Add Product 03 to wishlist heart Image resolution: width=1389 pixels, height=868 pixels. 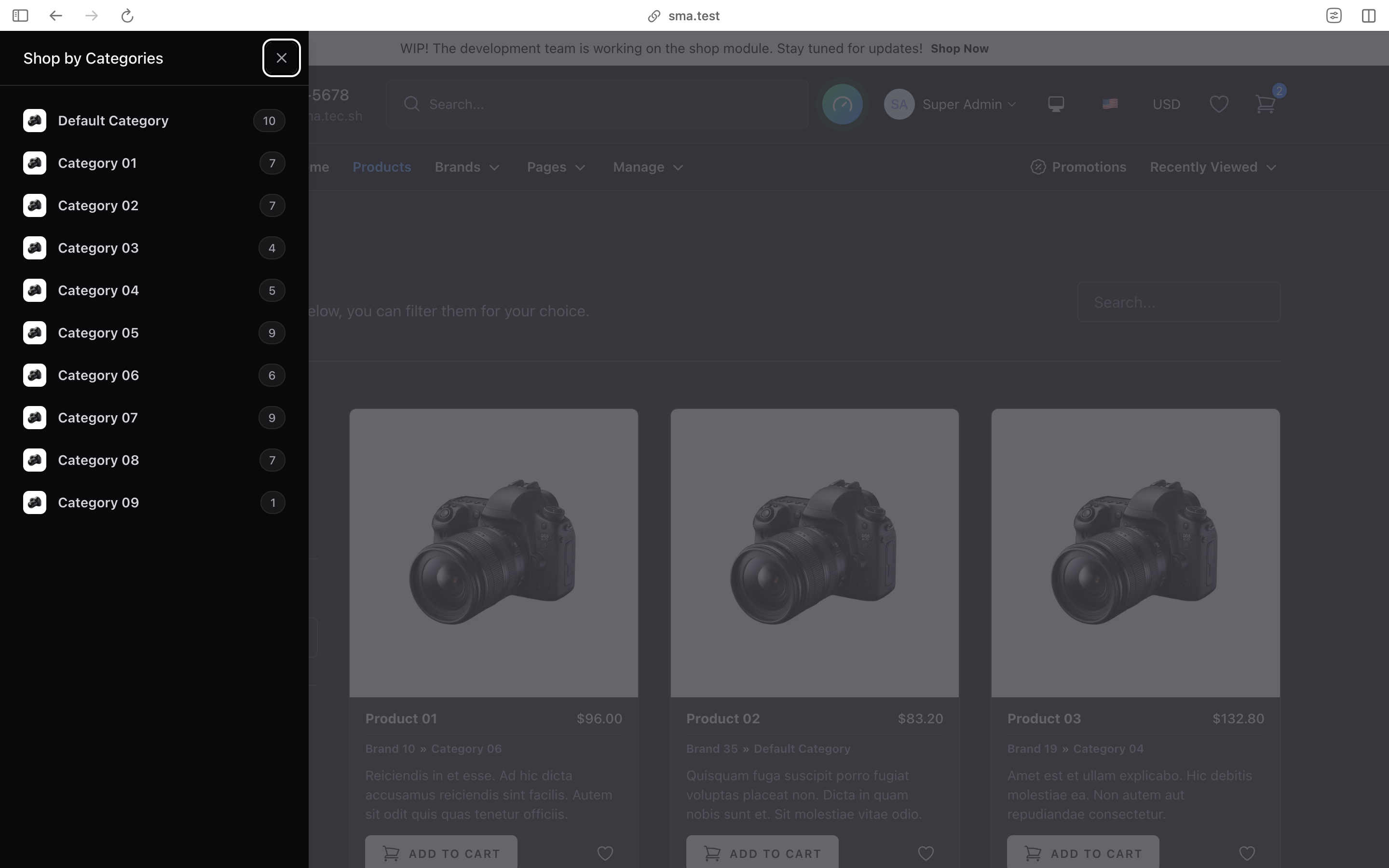tap(1247, 854)
